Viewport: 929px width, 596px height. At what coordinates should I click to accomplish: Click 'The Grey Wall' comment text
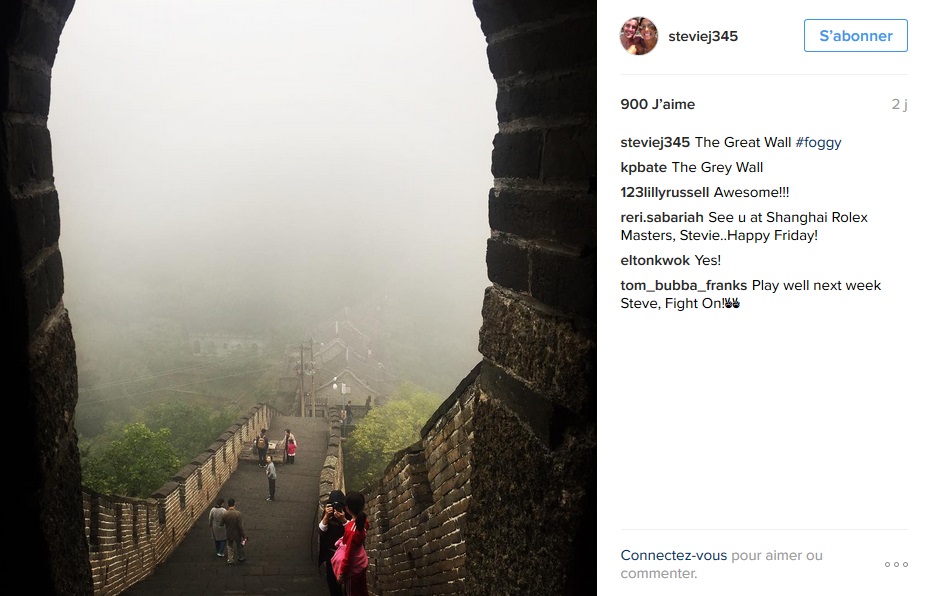(x=717, y=168)
